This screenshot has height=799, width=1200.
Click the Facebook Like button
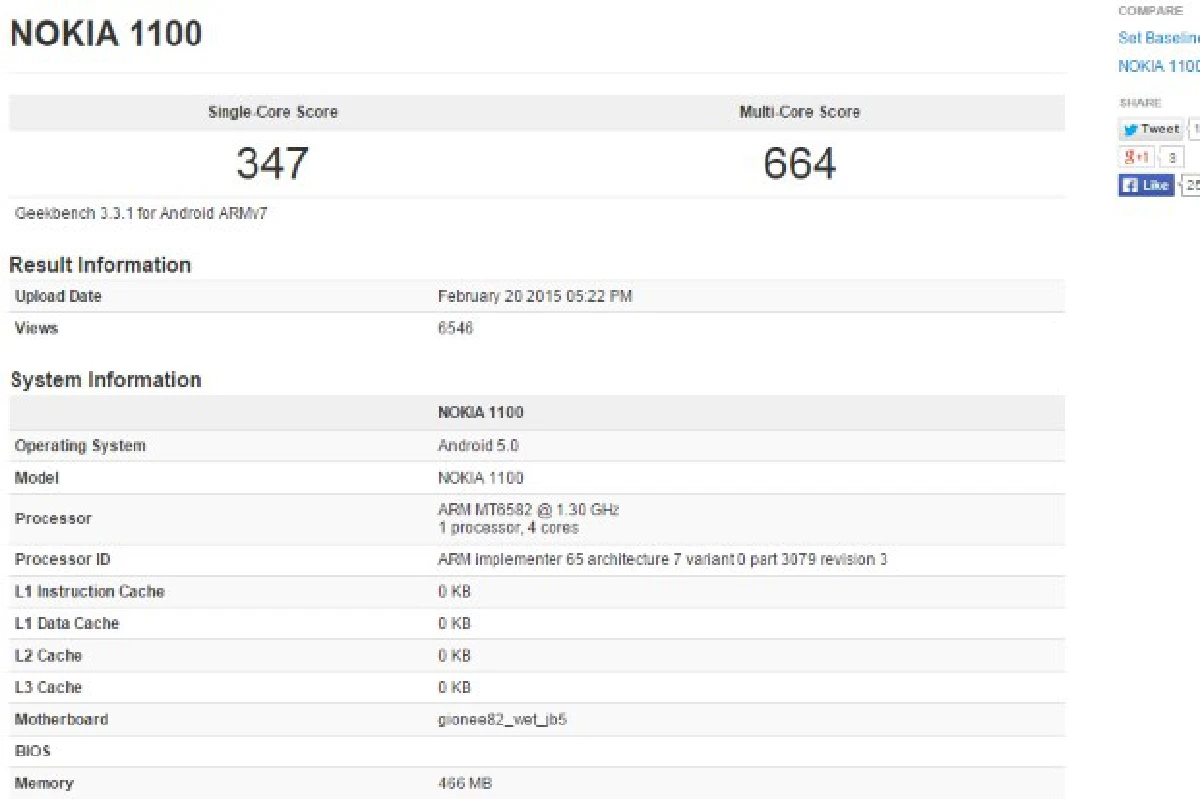click(1146, 185)
